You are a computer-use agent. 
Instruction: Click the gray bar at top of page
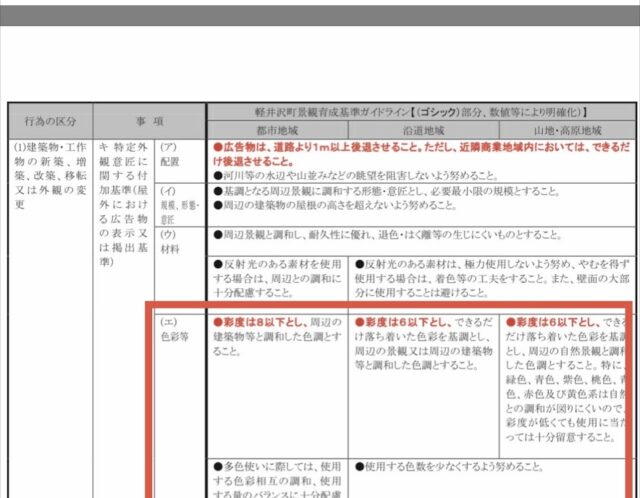(x=320, y=12)
